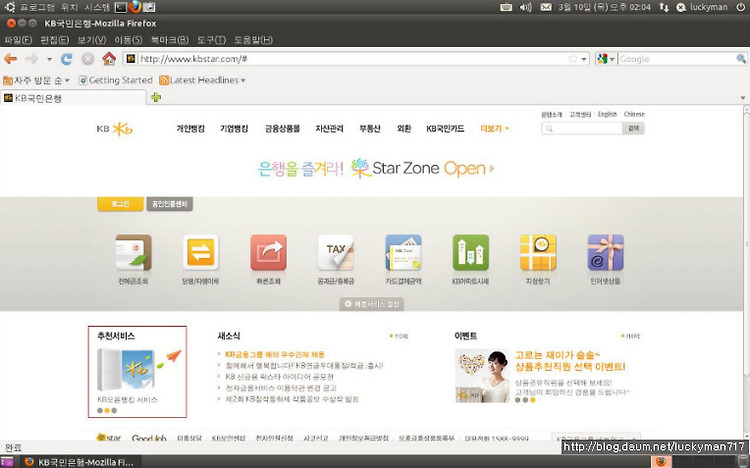
Task: Open the 편집(E) menu
Action: click(x=55, y=40)
